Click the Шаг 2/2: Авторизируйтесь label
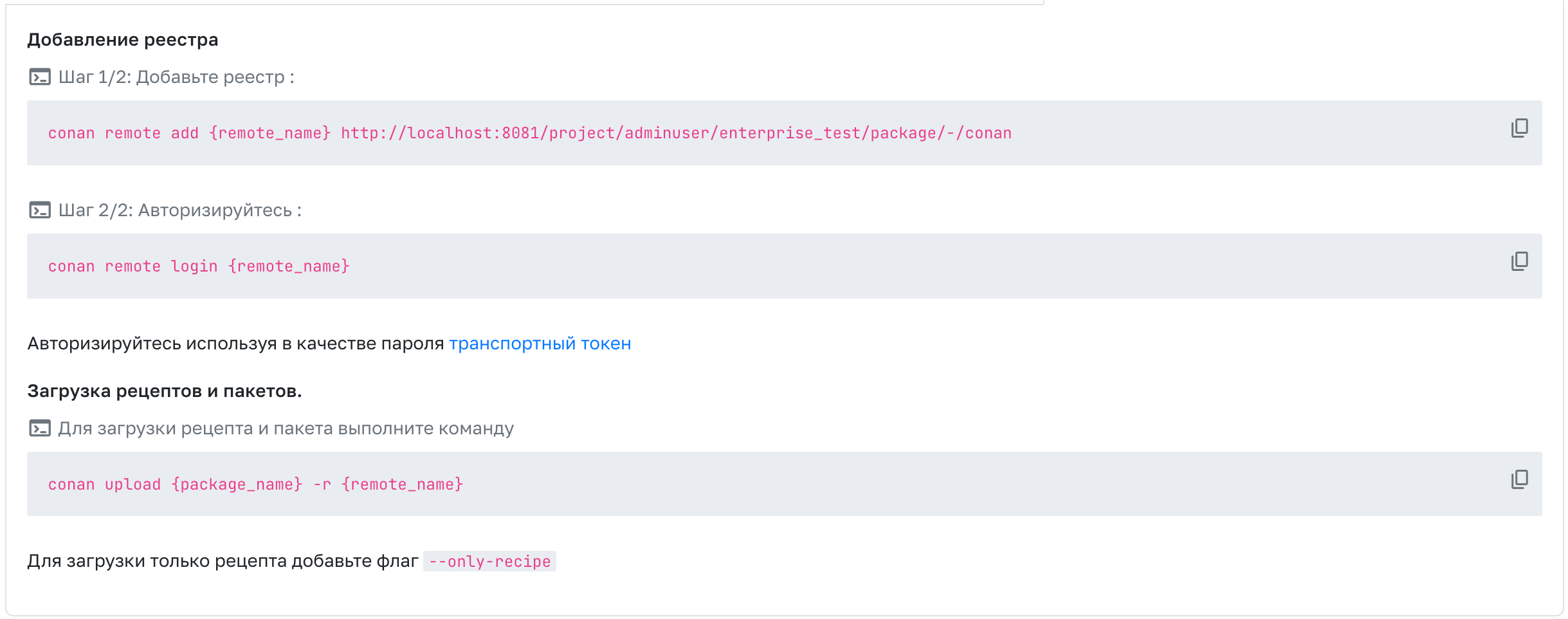 click(180, 210)
